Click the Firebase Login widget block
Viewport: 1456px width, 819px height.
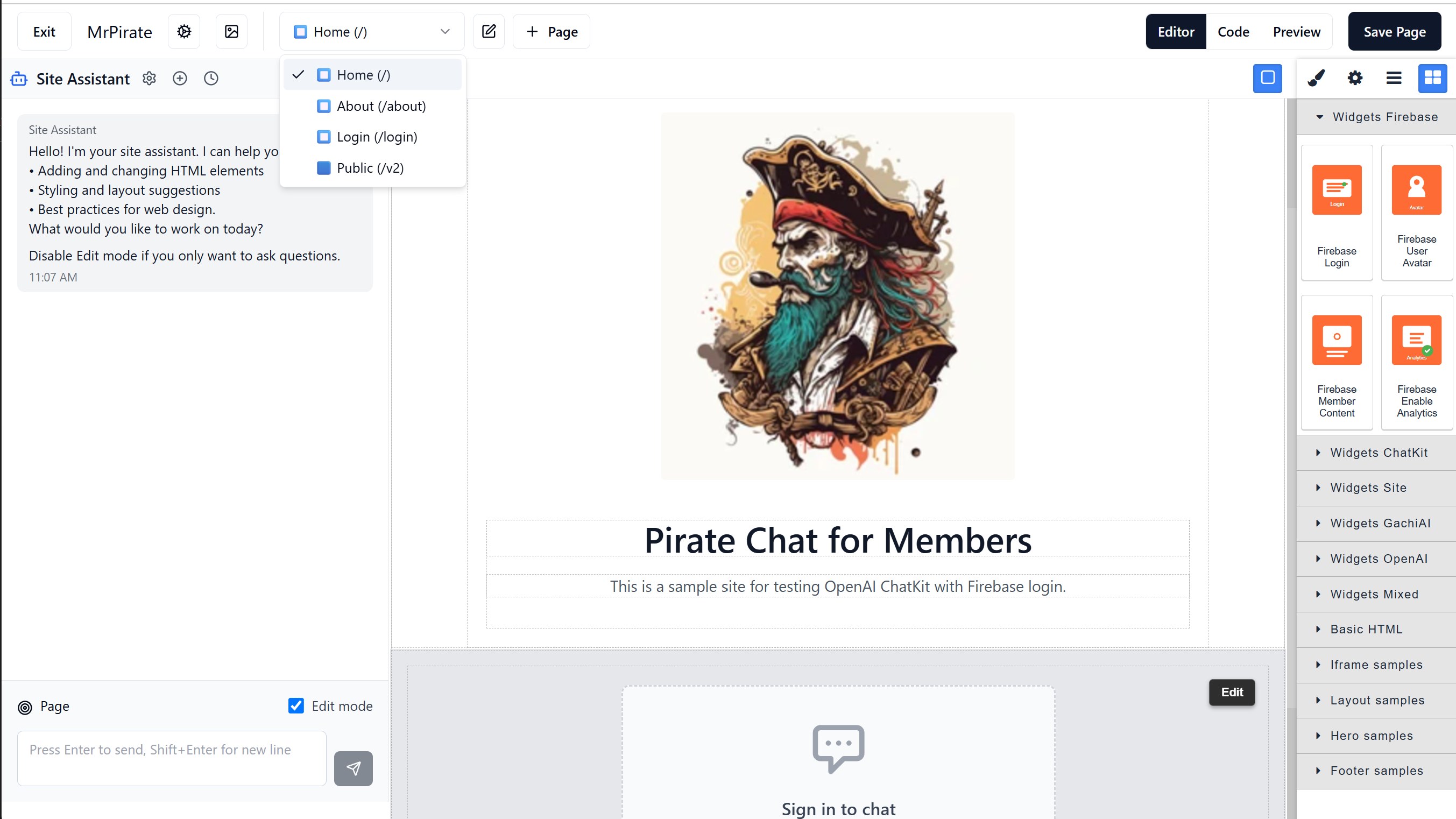(1336, 213)
